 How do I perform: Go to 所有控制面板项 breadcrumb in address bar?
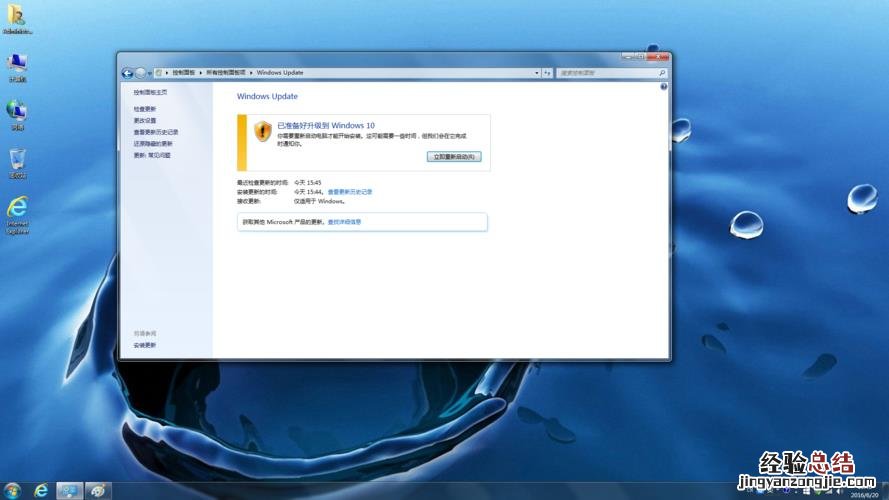coord(226,73)
